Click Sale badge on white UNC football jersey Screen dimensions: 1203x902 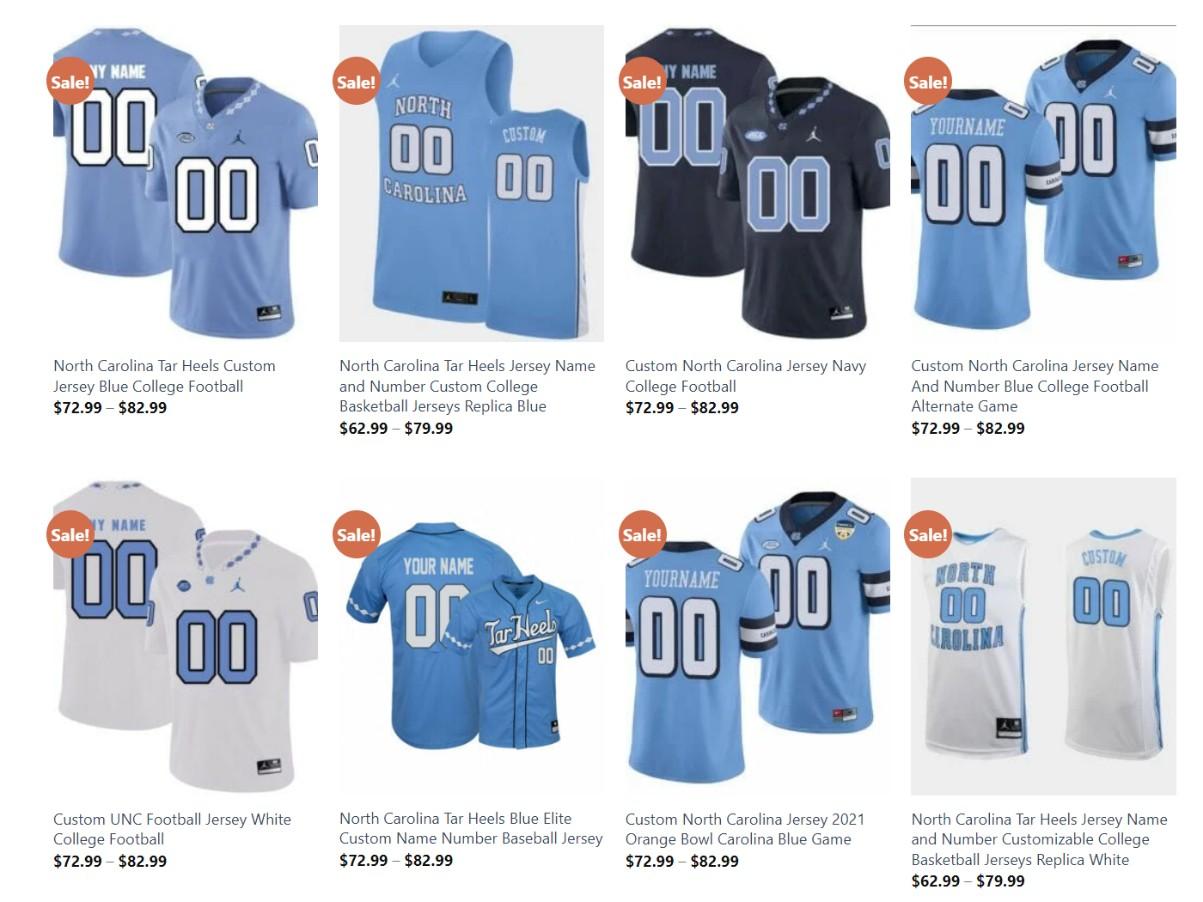point(70,535)
